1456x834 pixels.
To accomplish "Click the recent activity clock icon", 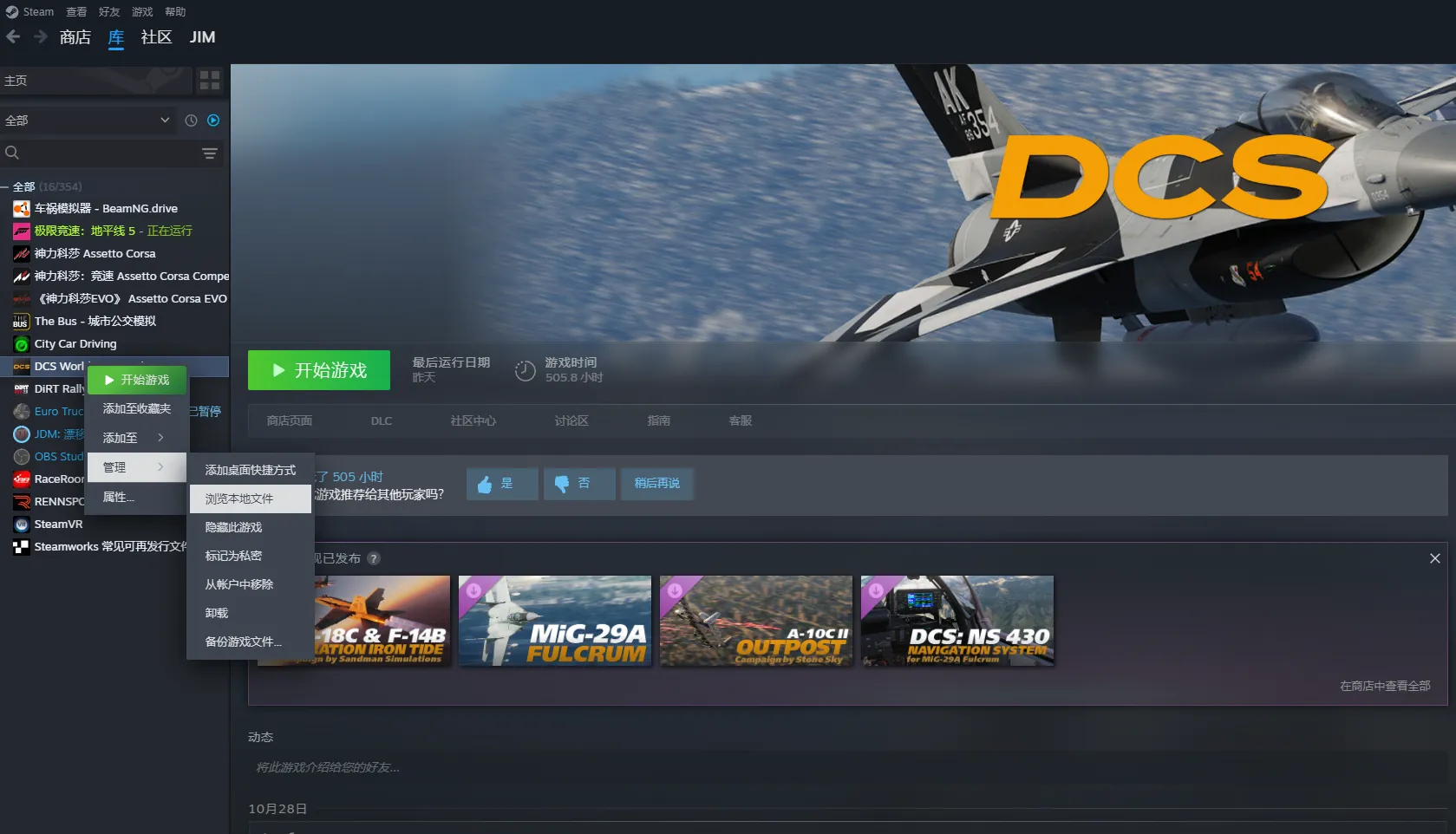I will pos(191,121).
